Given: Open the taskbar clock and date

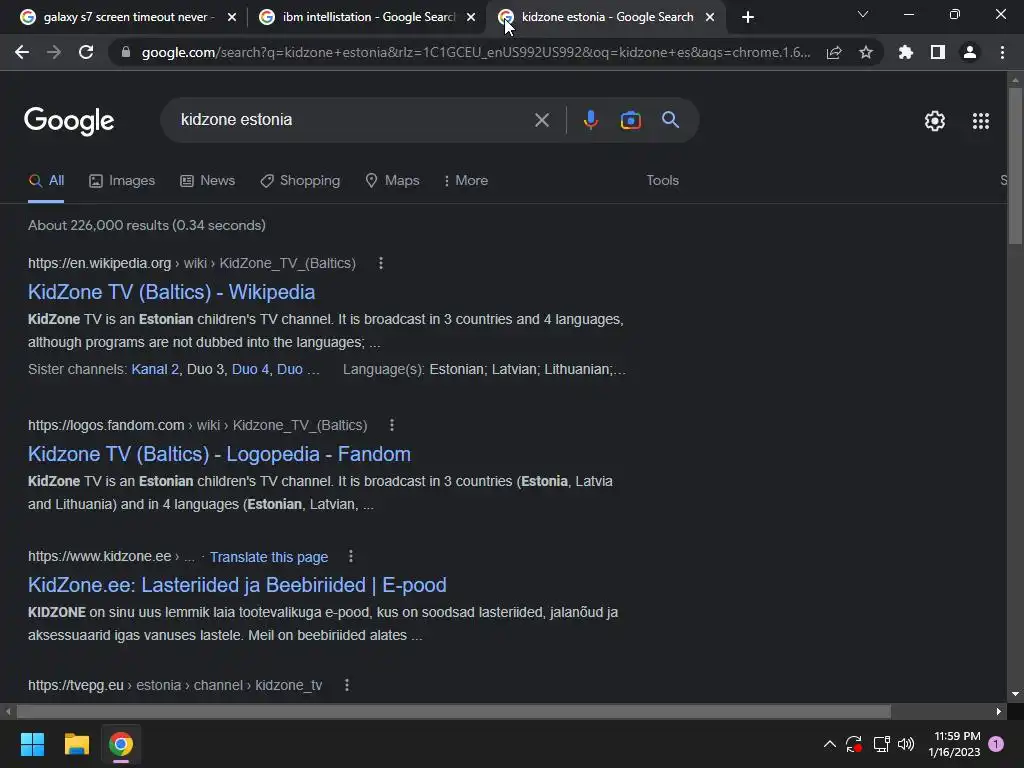Looking at the screenshot, I should (x=955, y=744).
